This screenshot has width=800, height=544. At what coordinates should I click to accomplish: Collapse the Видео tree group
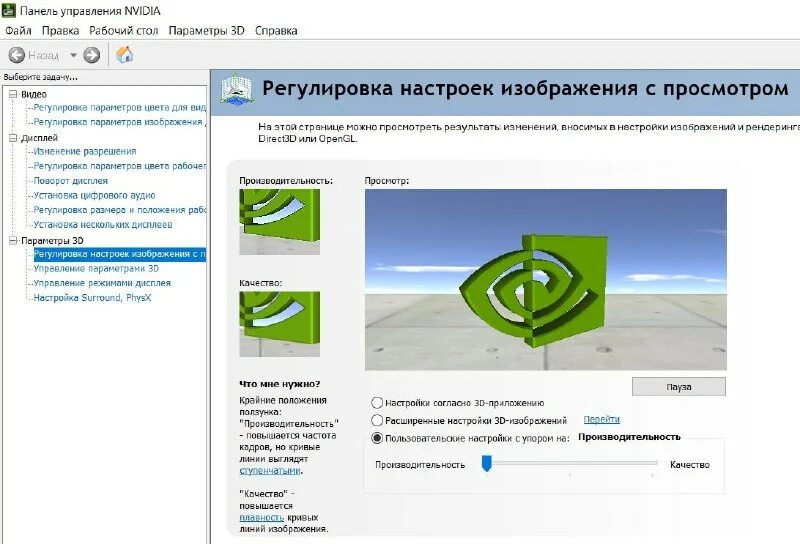[13, 94]
